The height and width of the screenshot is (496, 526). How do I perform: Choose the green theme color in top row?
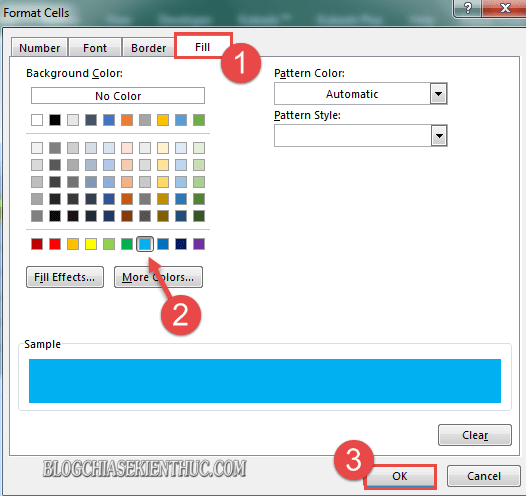click(x=199, y=120)
